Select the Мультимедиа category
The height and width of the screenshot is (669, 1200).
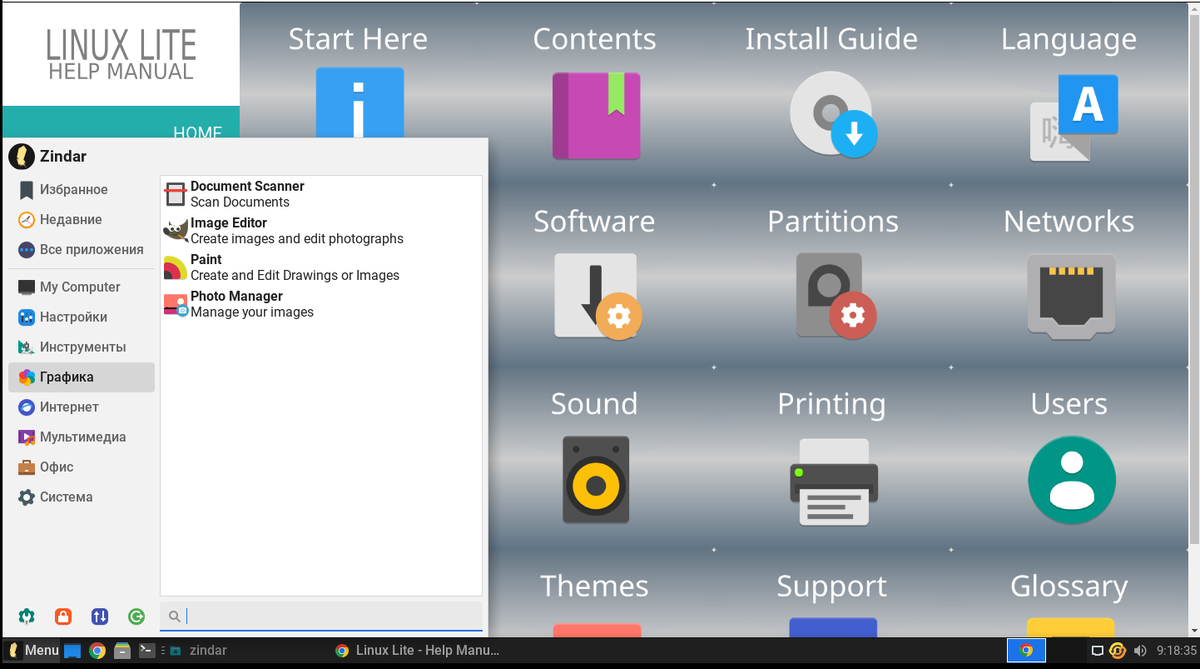[x=81, y=437]
